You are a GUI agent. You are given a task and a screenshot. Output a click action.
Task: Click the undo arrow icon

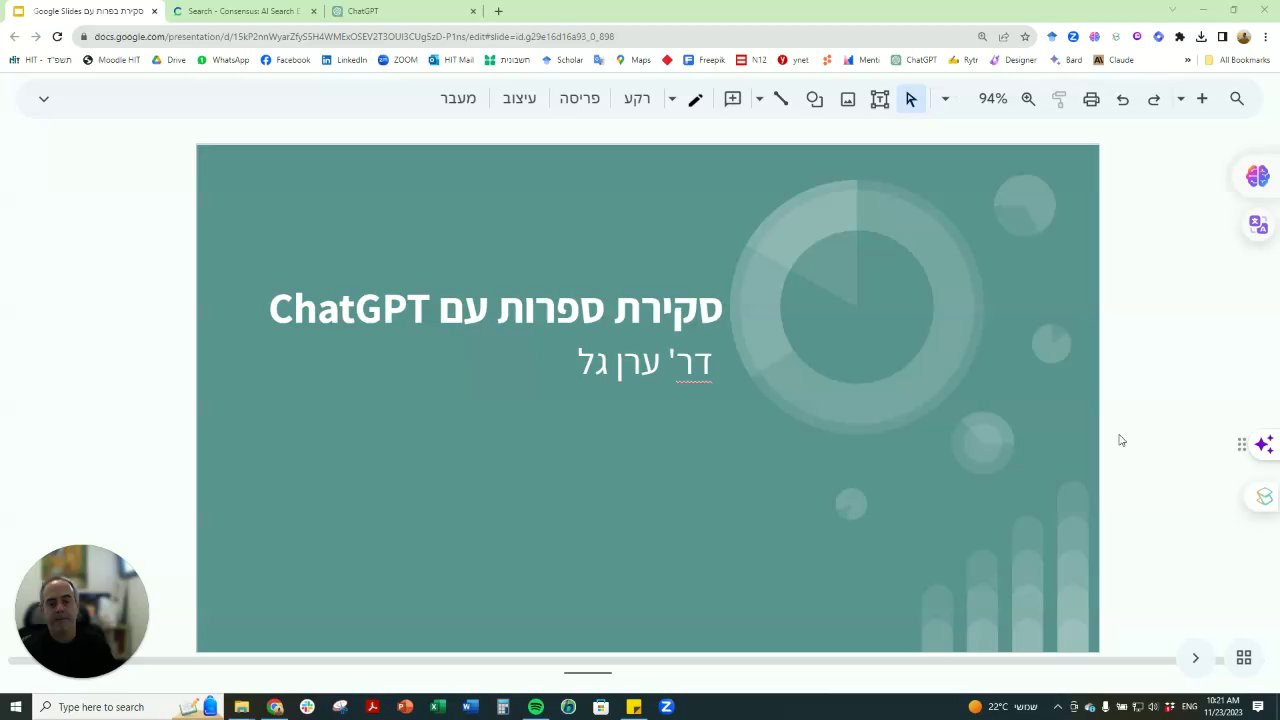coord(1122,99)
